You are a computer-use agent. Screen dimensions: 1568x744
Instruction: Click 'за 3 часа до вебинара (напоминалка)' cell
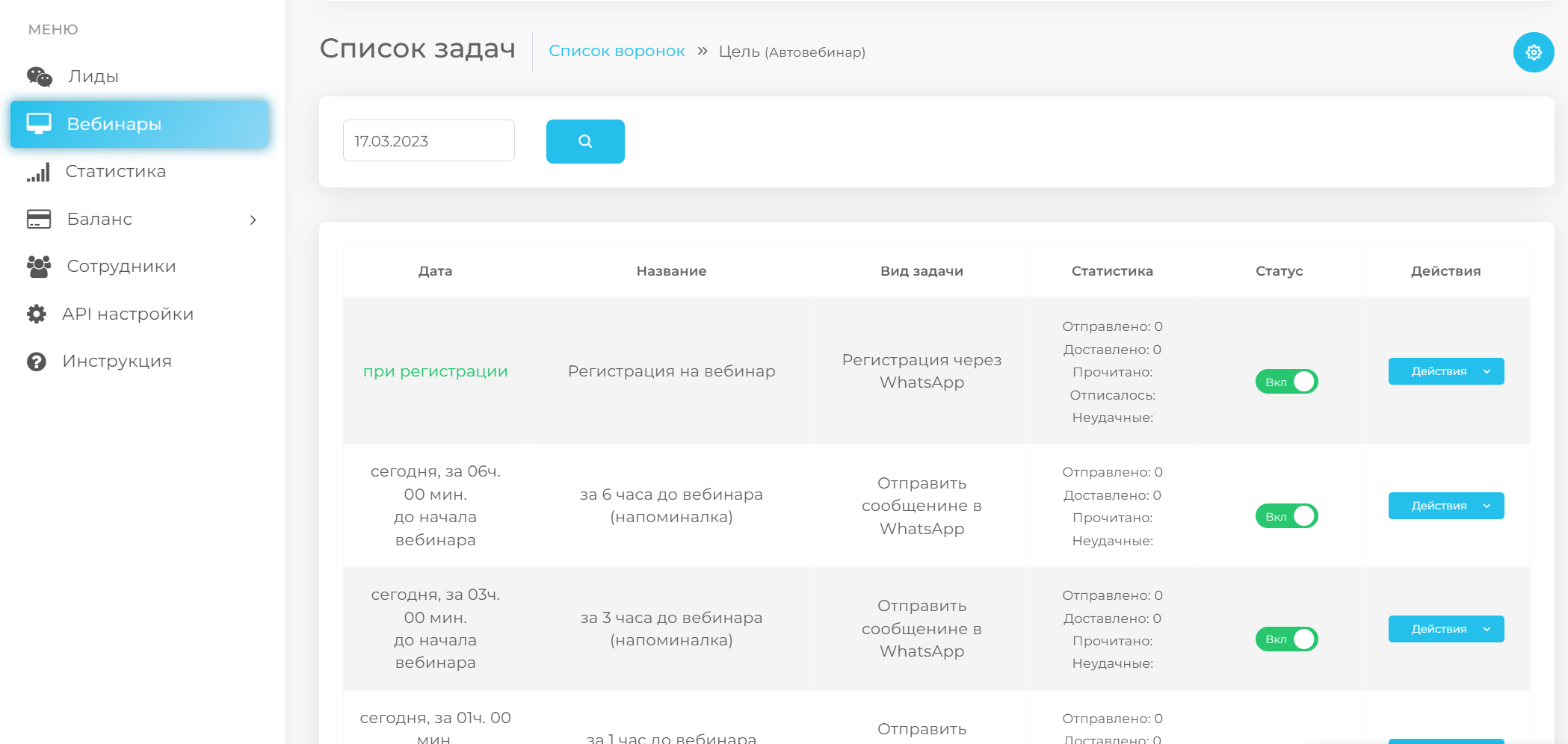(671, 629)
